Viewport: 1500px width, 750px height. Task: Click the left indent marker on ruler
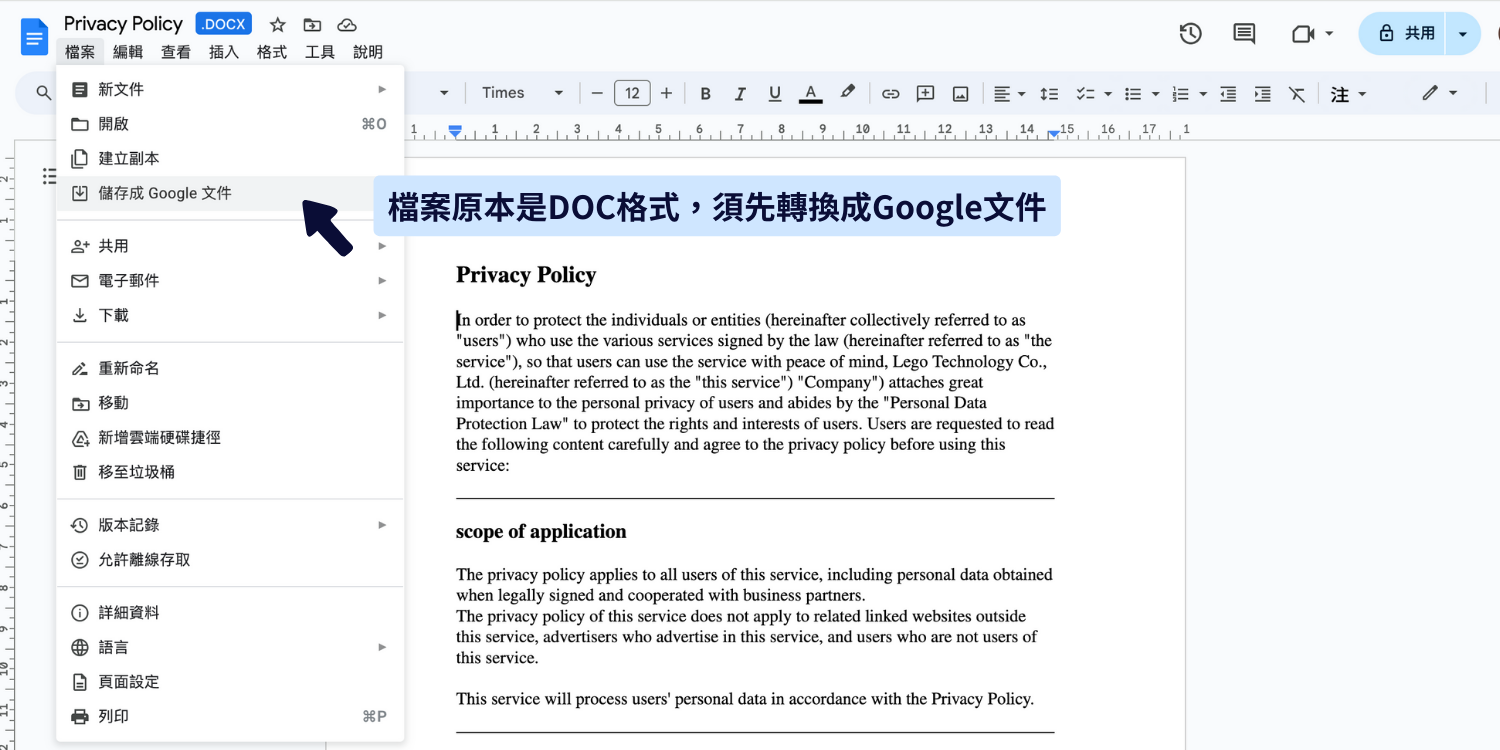point(455,131)
